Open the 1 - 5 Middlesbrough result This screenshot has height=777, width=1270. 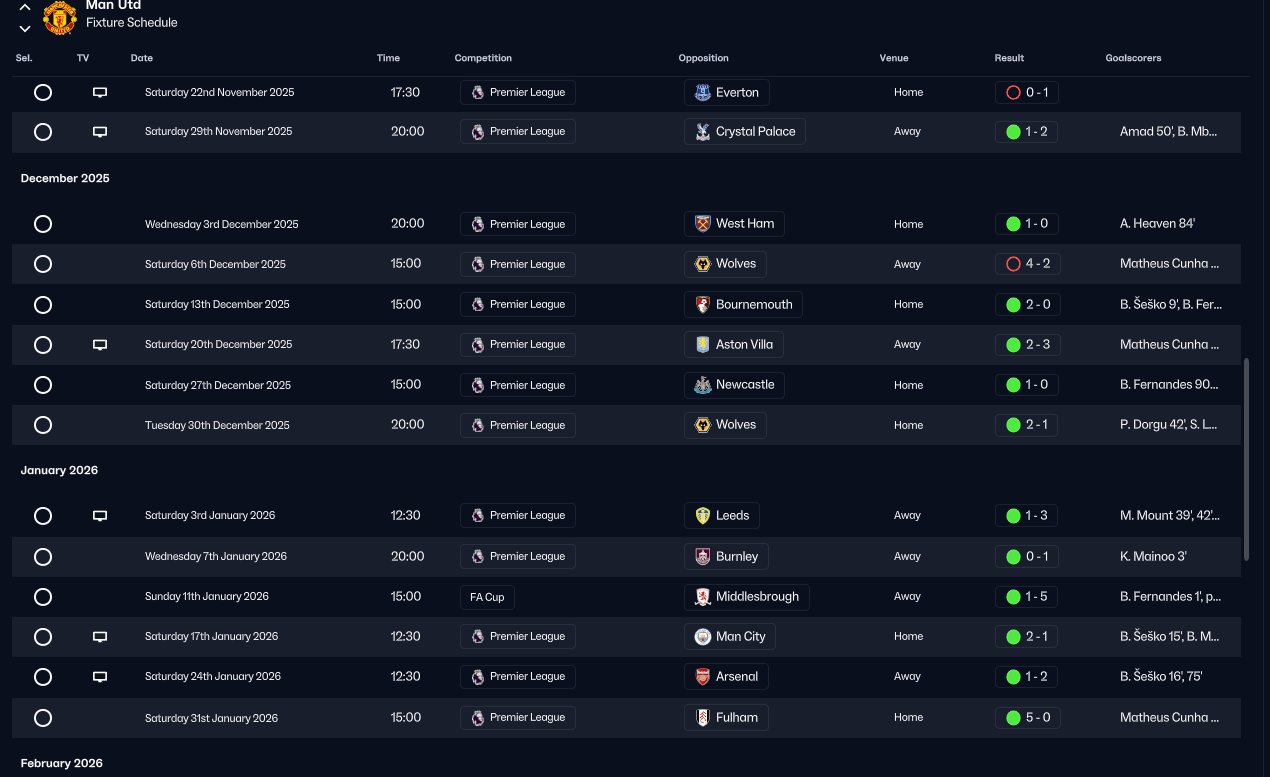pos(1027,597)
